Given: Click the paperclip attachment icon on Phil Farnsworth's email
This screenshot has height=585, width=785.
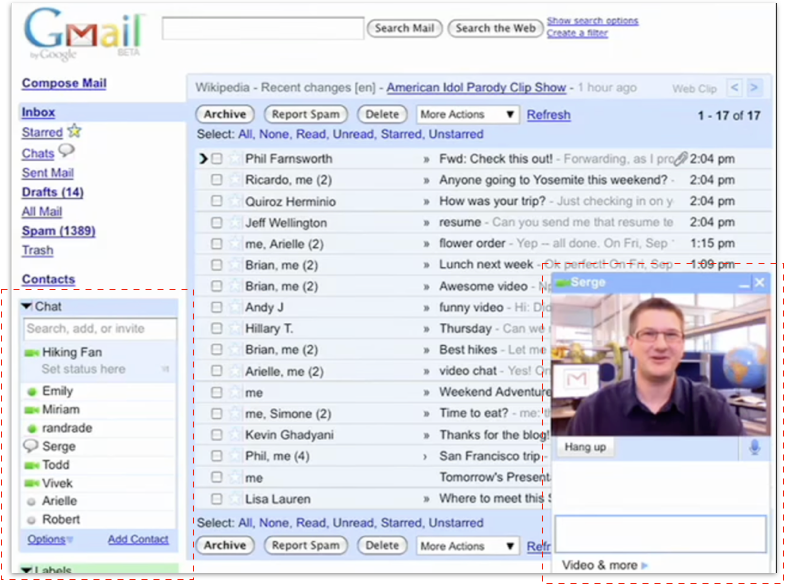Looking at the screenshot, I should click(x=680, y=159).
